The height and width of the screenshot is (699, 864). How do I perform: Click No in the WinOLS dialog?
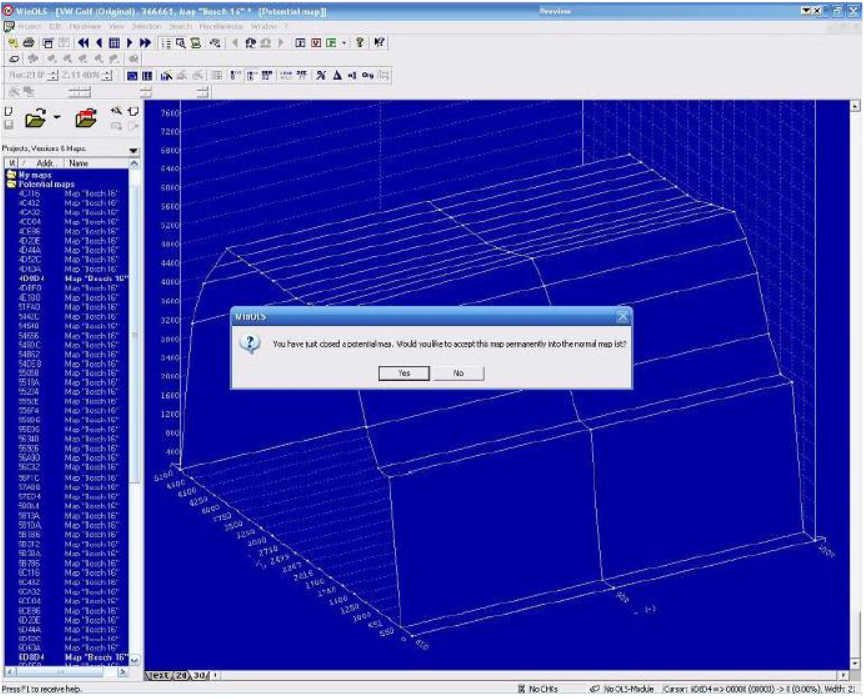click(x=458, y=373)
